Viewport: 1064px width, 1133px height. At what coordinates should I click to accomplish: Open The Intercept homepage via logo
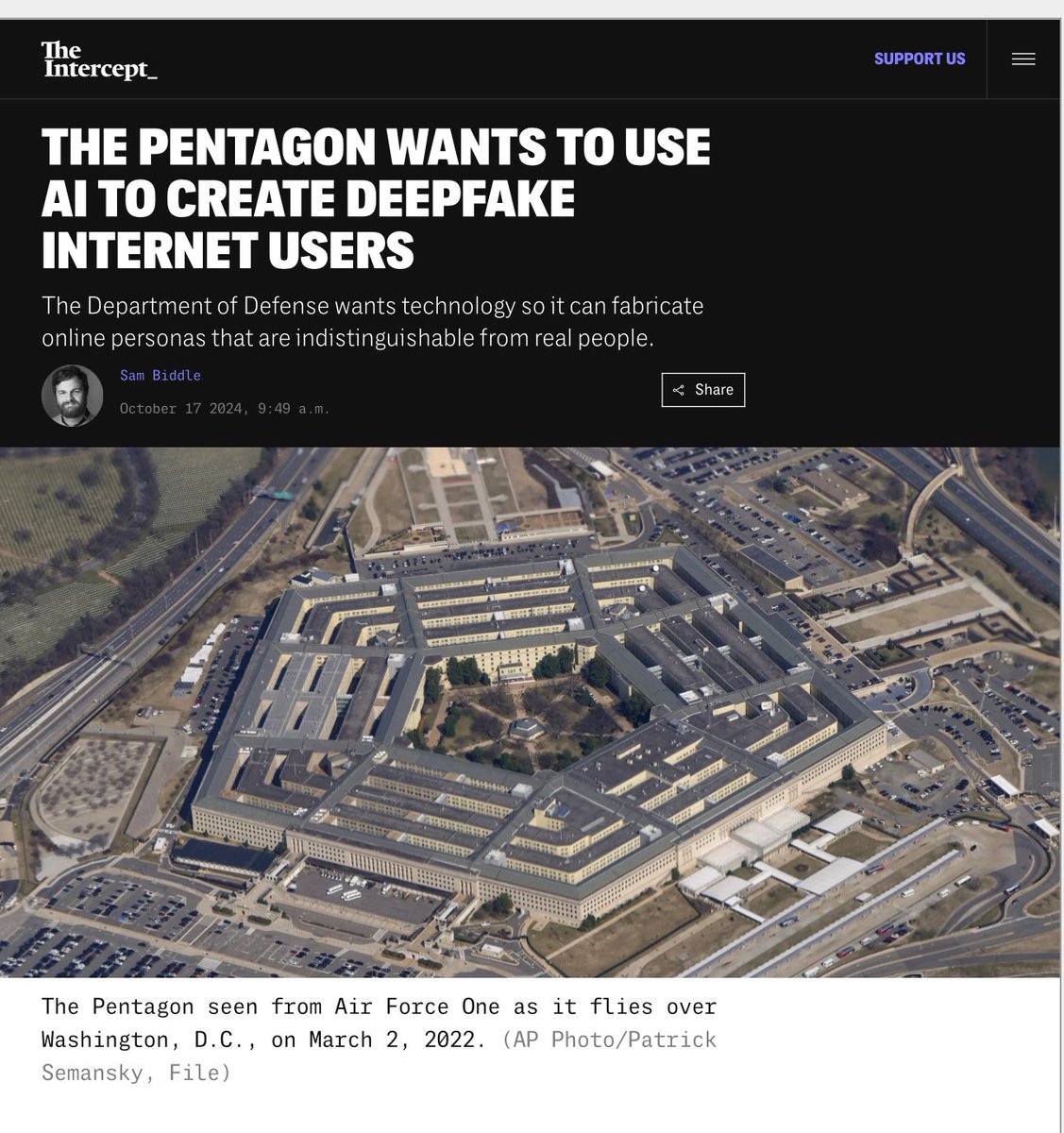(x=99, y=59)
